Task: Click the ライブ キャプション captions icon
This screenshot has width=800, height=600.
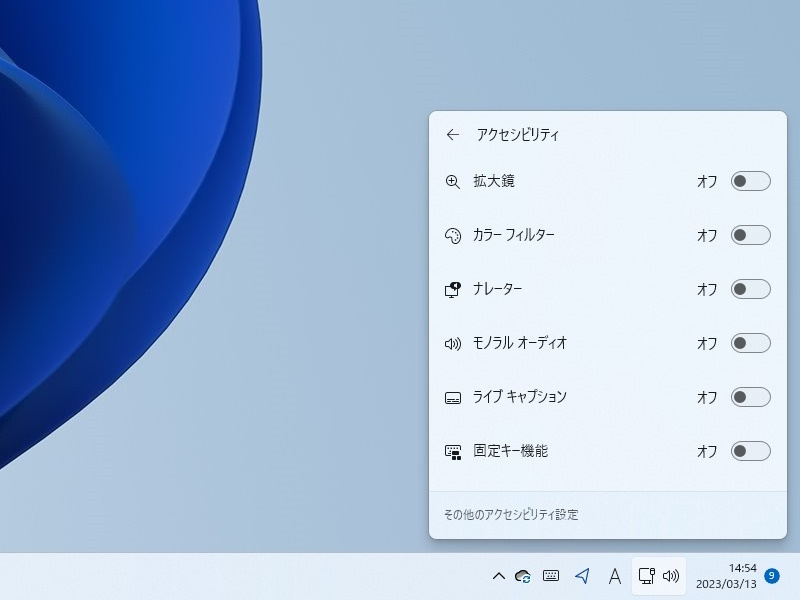Action: (x=453, y=397)
